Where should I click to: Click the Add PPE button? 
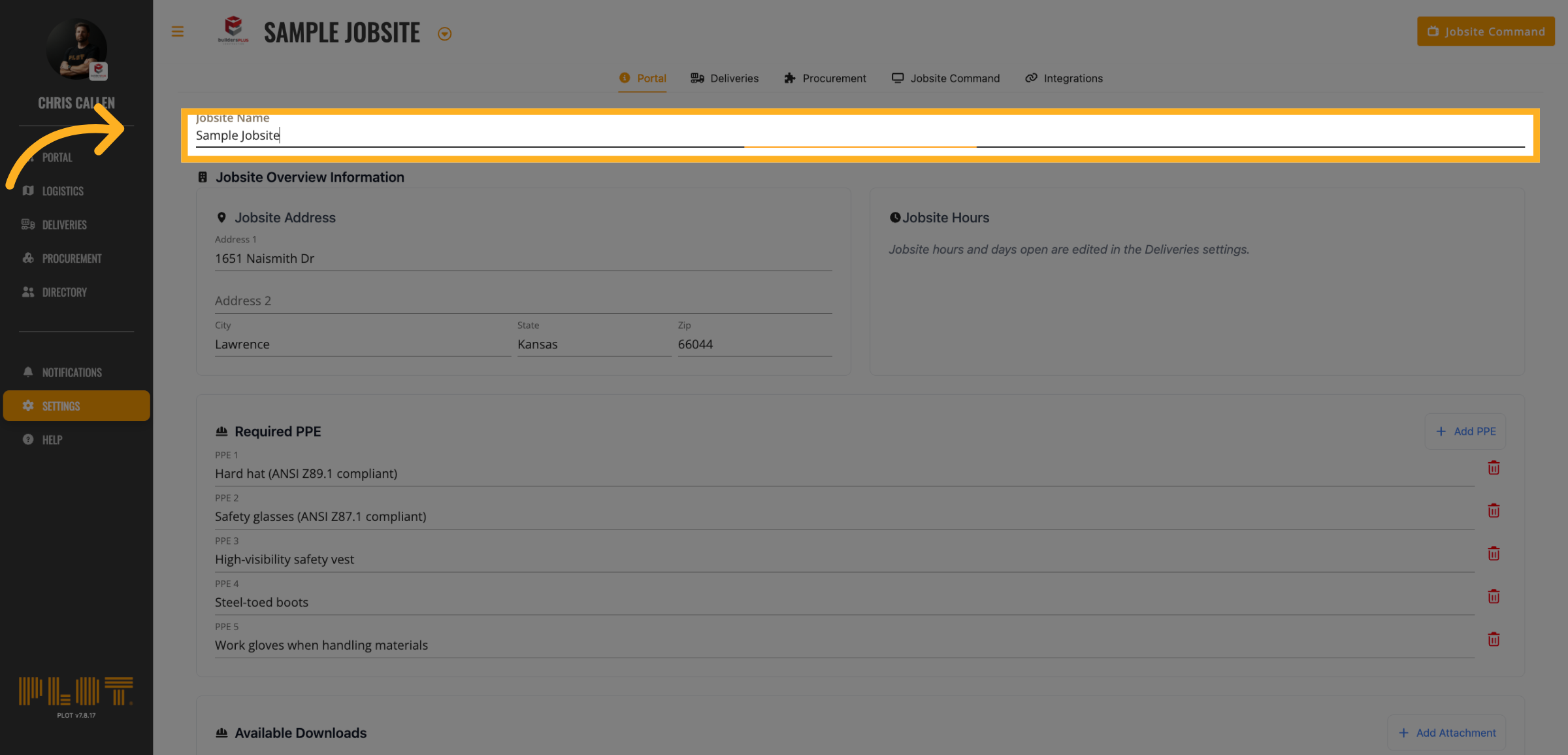tap(1465, 431)
